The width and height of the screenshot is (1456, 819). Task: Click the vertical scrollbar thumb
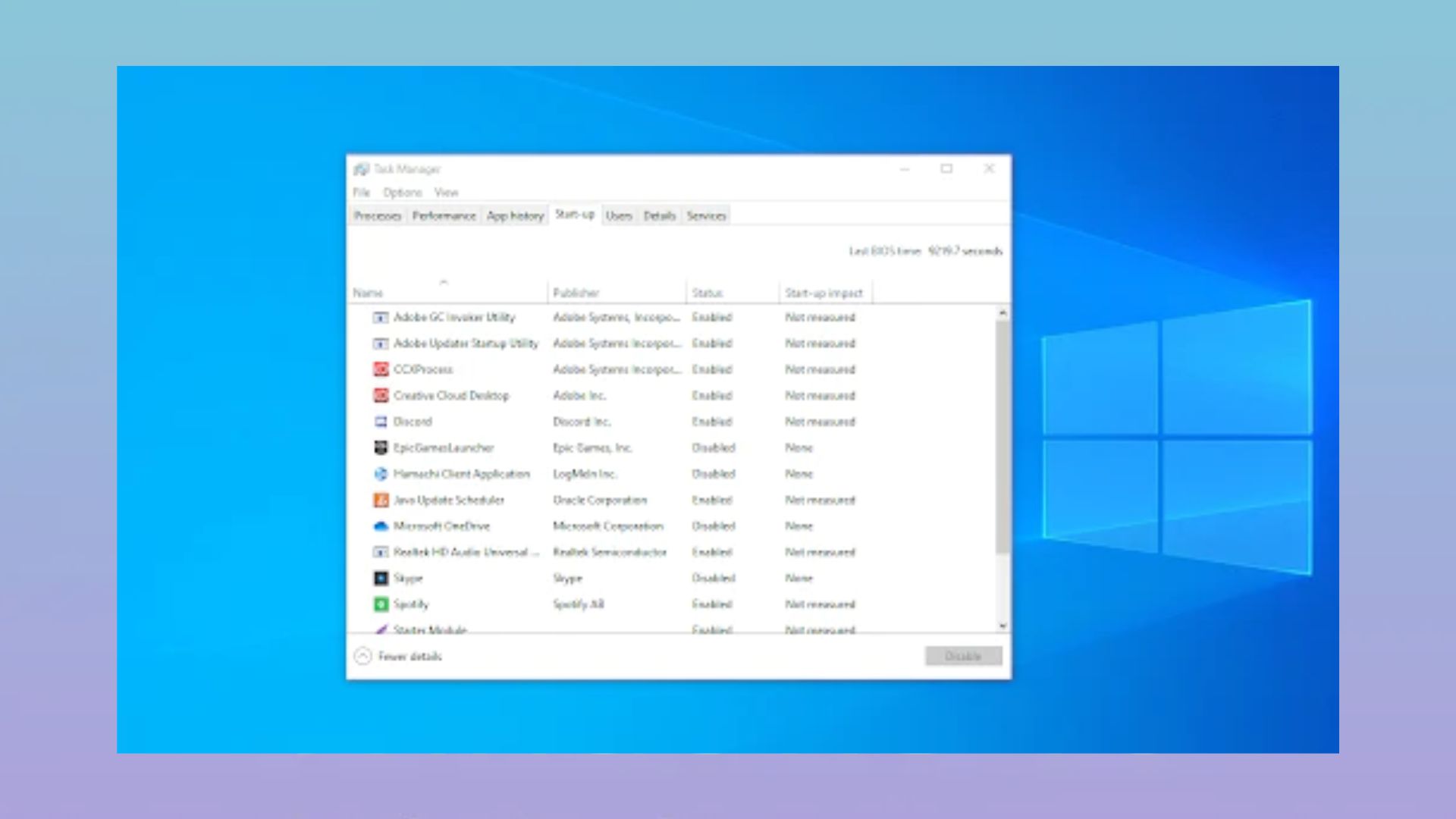tap(1003, 437)
